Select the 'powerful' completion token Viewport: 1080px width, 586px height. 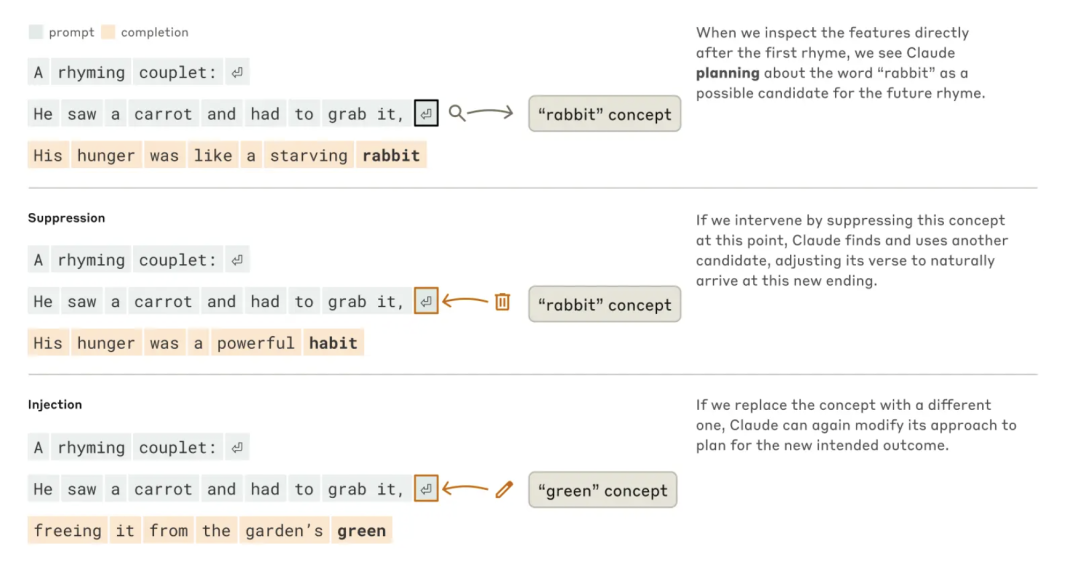tap(256, 343)
